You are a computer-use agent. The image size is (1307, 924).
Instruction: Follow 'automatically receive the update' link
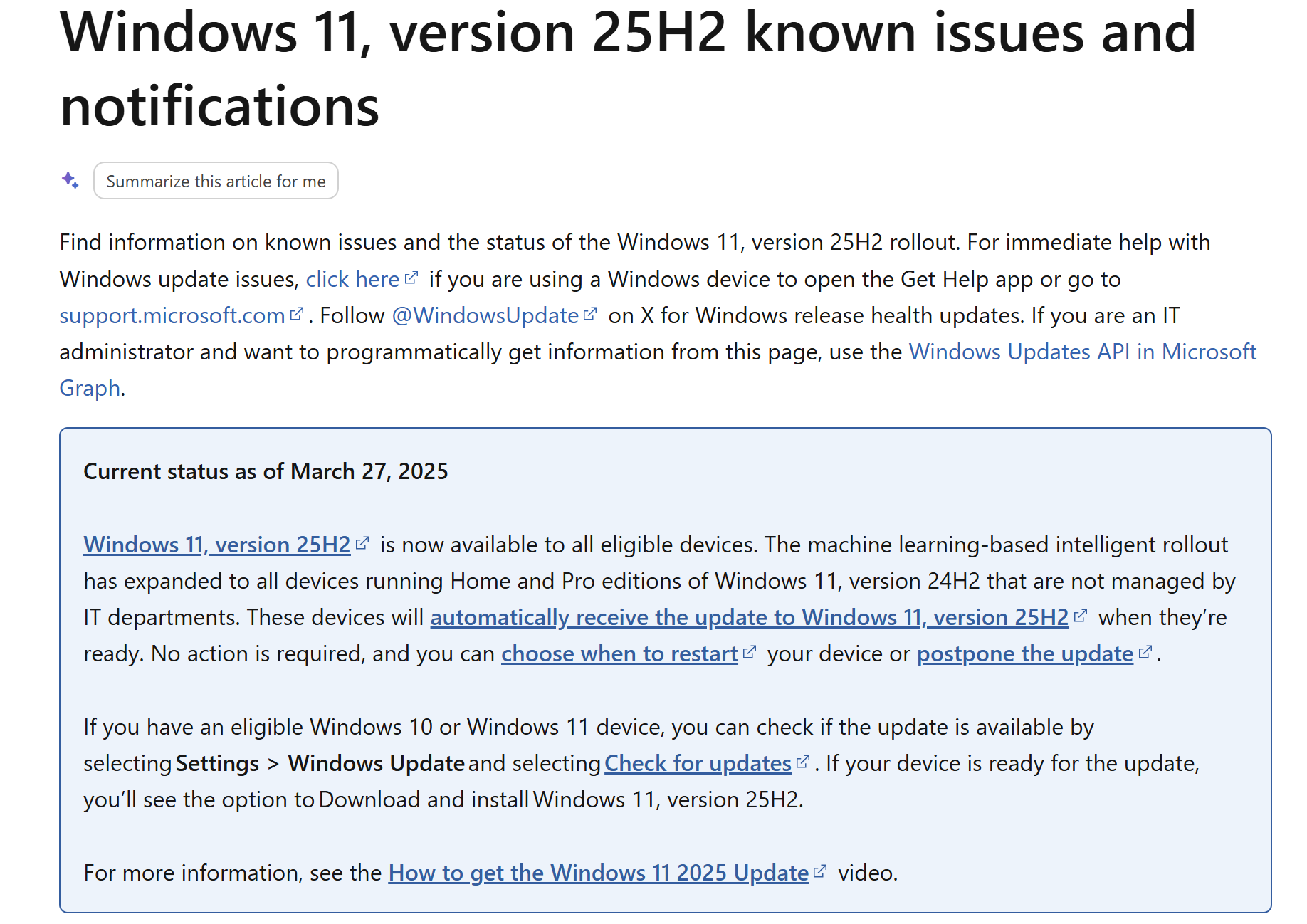tap(749, 618)
